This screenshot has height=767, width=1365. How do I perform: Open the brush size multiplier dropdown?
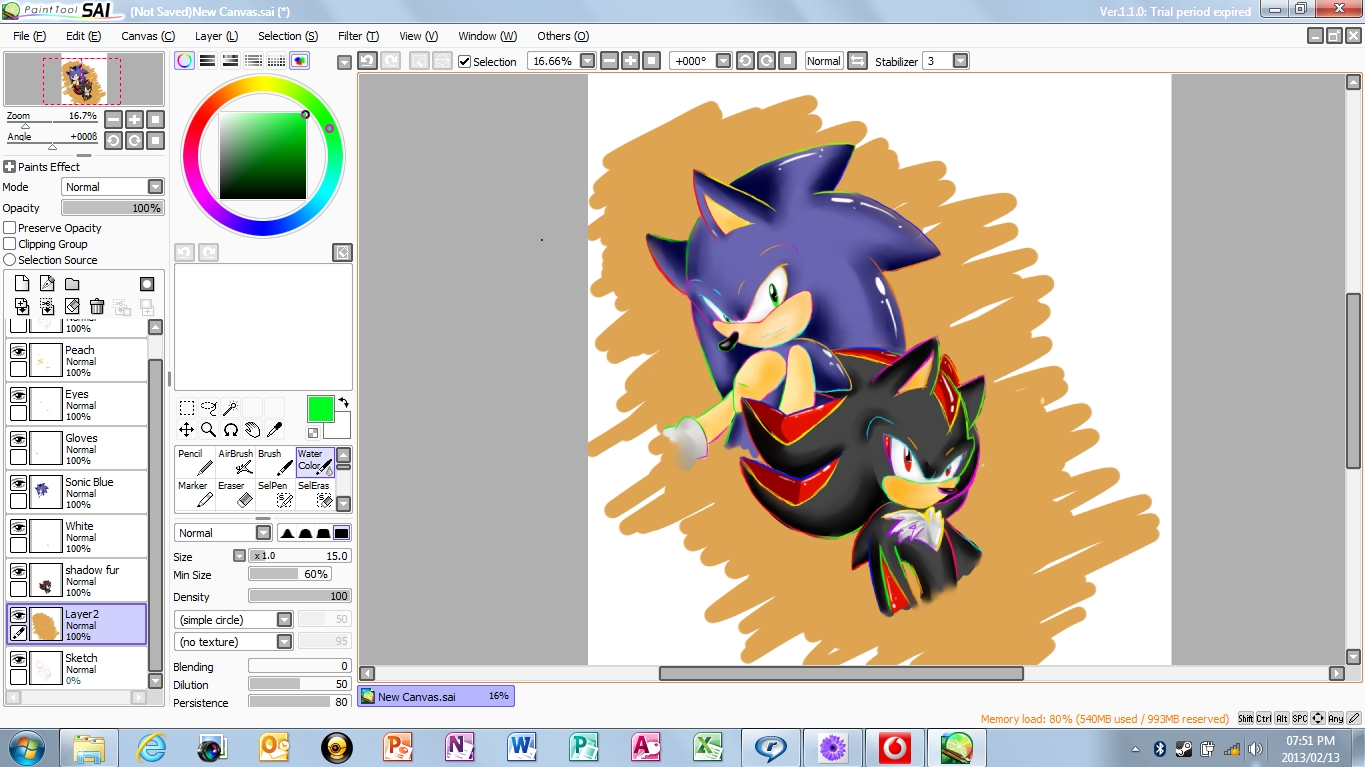(239, 556)
